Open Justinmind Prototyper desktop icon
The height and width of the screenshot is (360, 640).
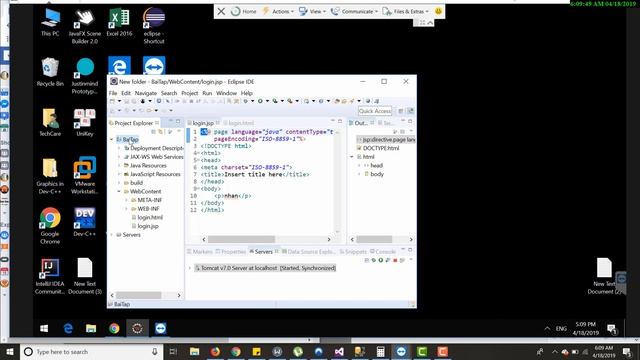(84, 76)
